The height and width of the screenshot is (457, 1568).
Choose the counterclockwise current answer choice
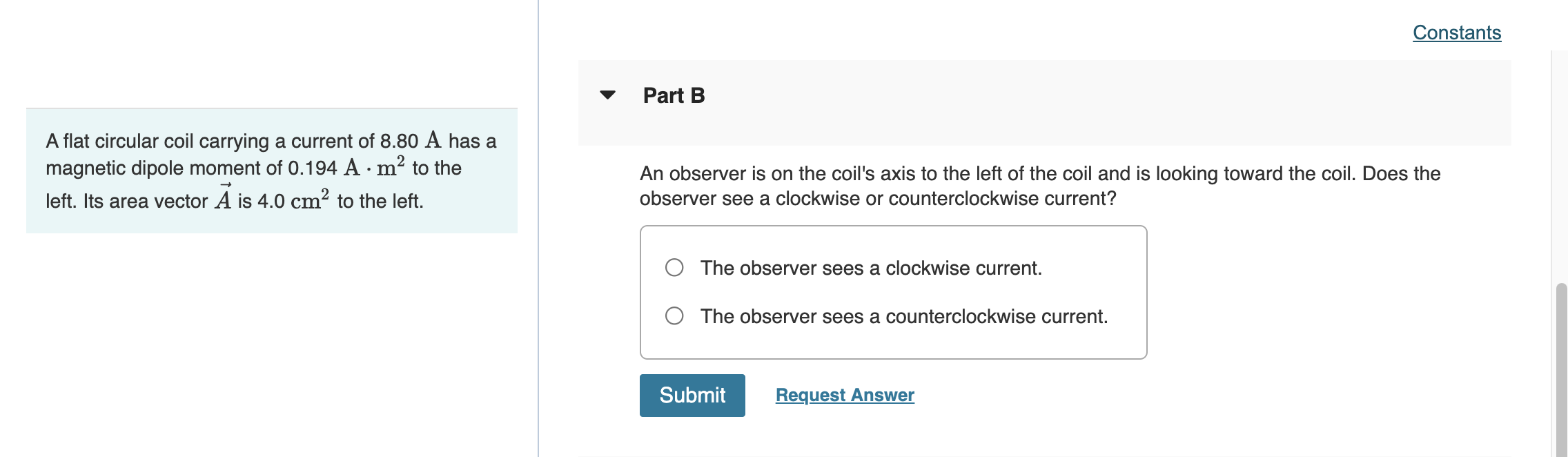tap(675, 315)
